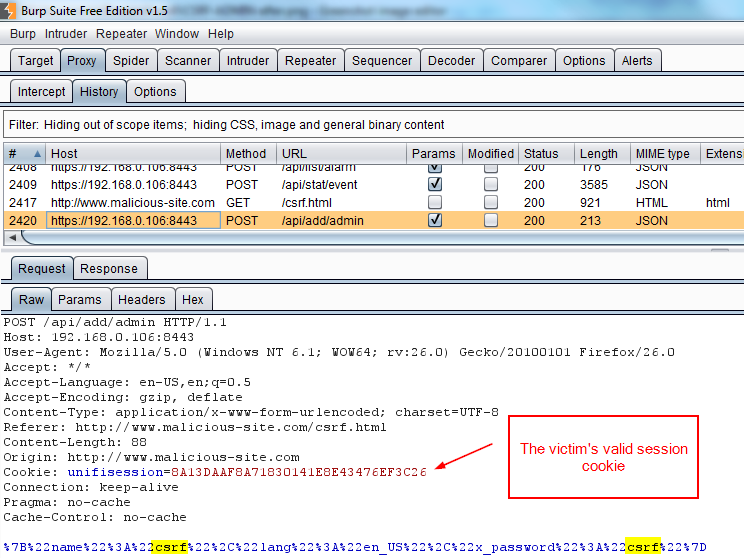Viewport: 744px width, 558px height.
Task: Switch to Headers request view
Action: (x=142, y=300)
